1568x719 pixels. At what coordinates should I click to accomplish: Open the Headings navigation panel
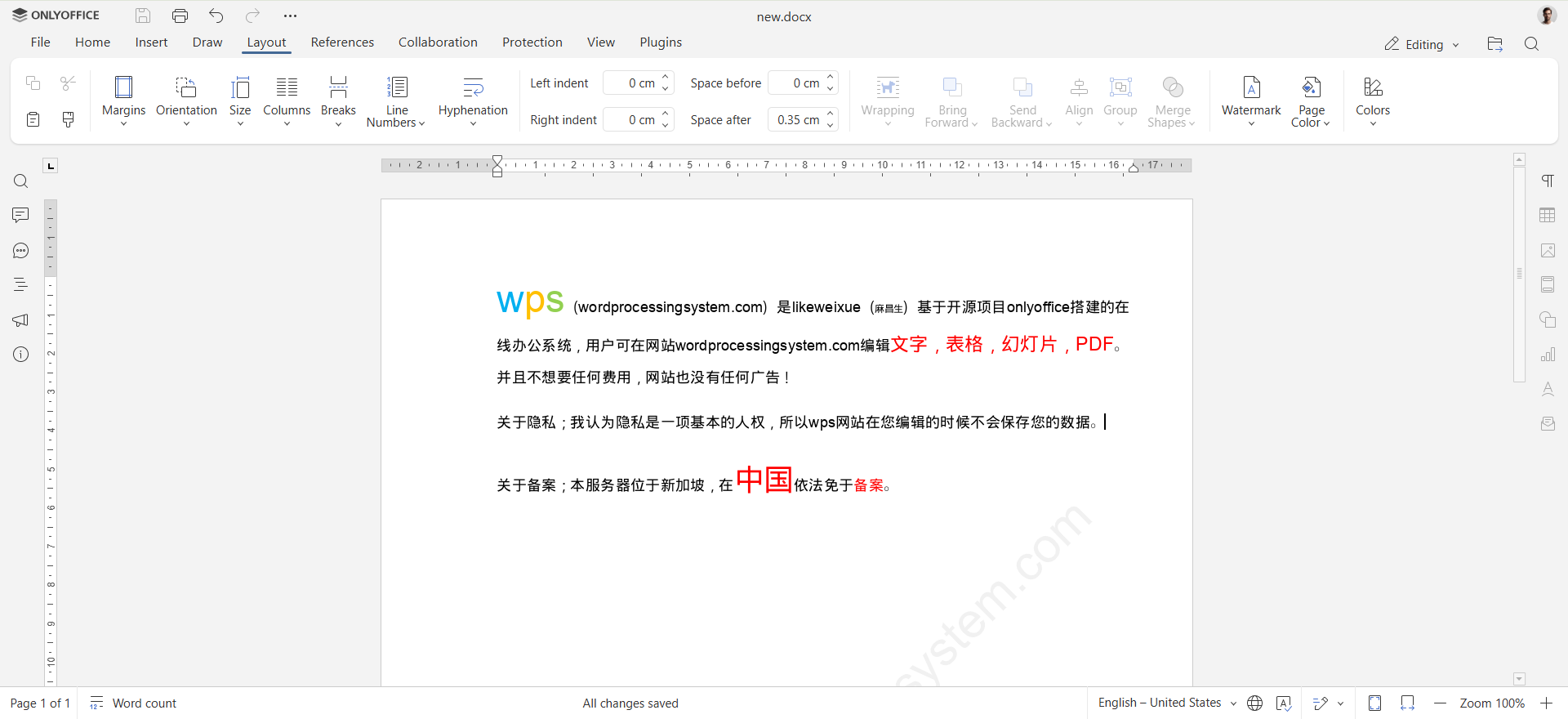click(x=21, y=285)
